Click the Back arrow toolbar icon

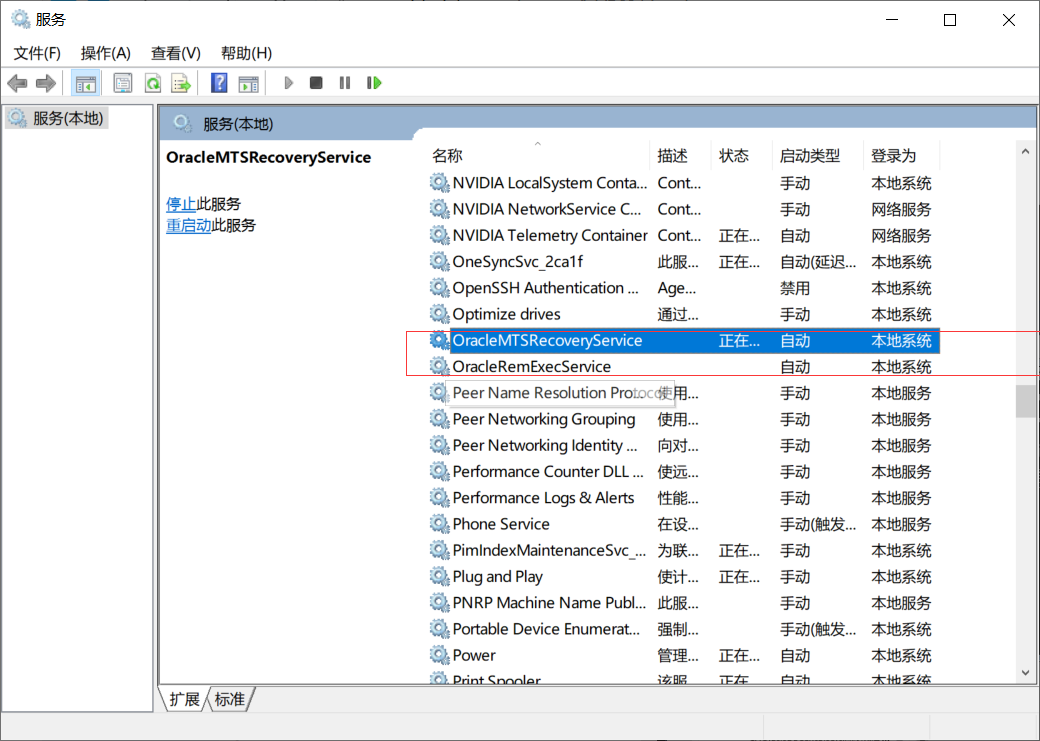coord(17,83)
